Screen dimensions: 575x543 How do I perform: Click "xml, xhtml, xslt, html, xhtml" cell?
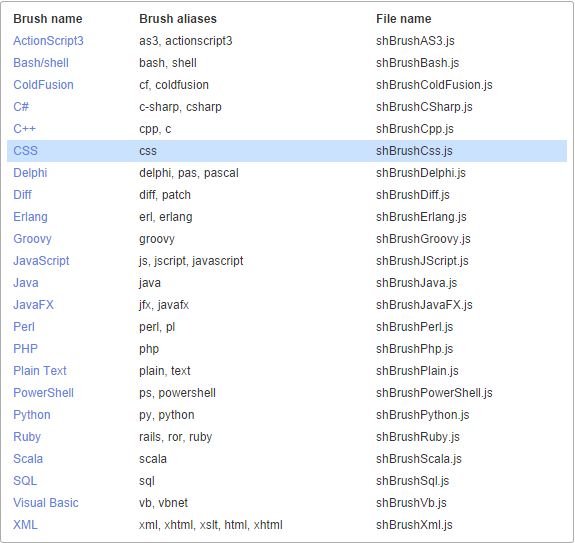(211, 525)
